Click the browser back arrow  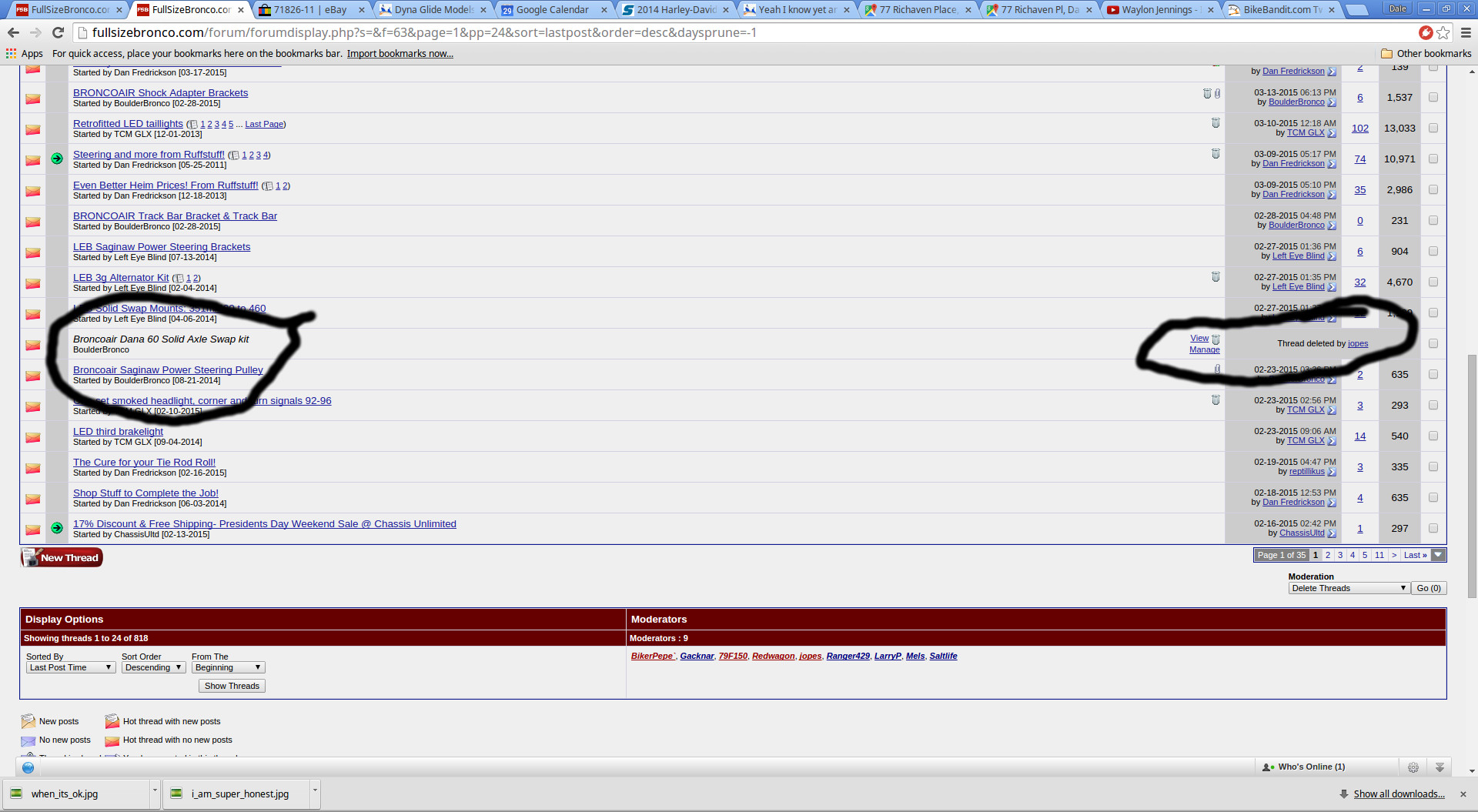point(13,32)
